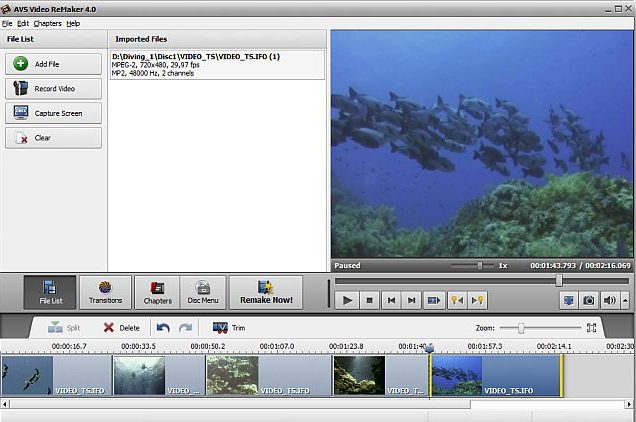Click the 00:01:57.3 ruler mark
The image size is (636, 422).
click(x=485, y=346)
